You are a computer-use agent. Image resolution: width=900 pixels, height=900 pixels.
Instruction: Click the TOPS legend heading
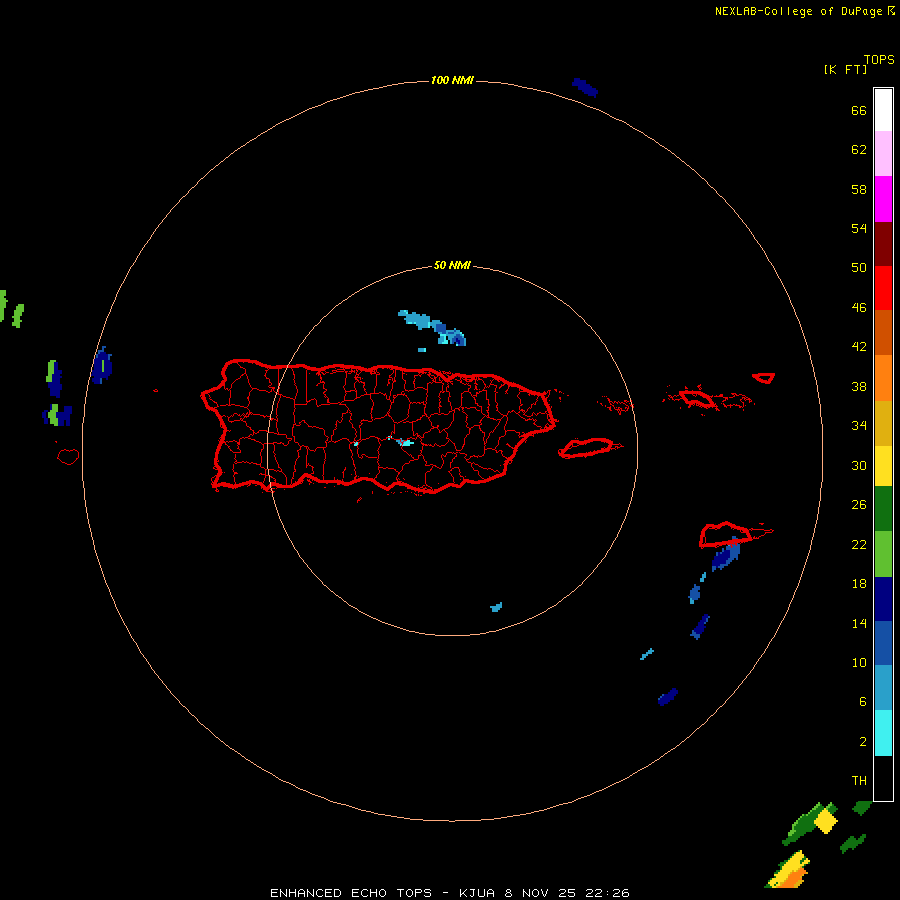click(x=879, y=59)
